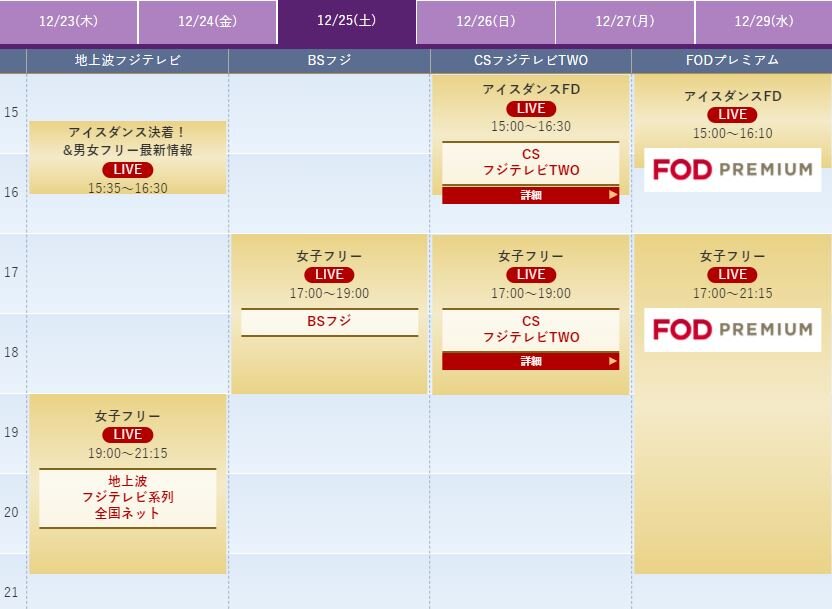Select the 12/23(木) date tab

pyautogui.click(x=68, y=22)
